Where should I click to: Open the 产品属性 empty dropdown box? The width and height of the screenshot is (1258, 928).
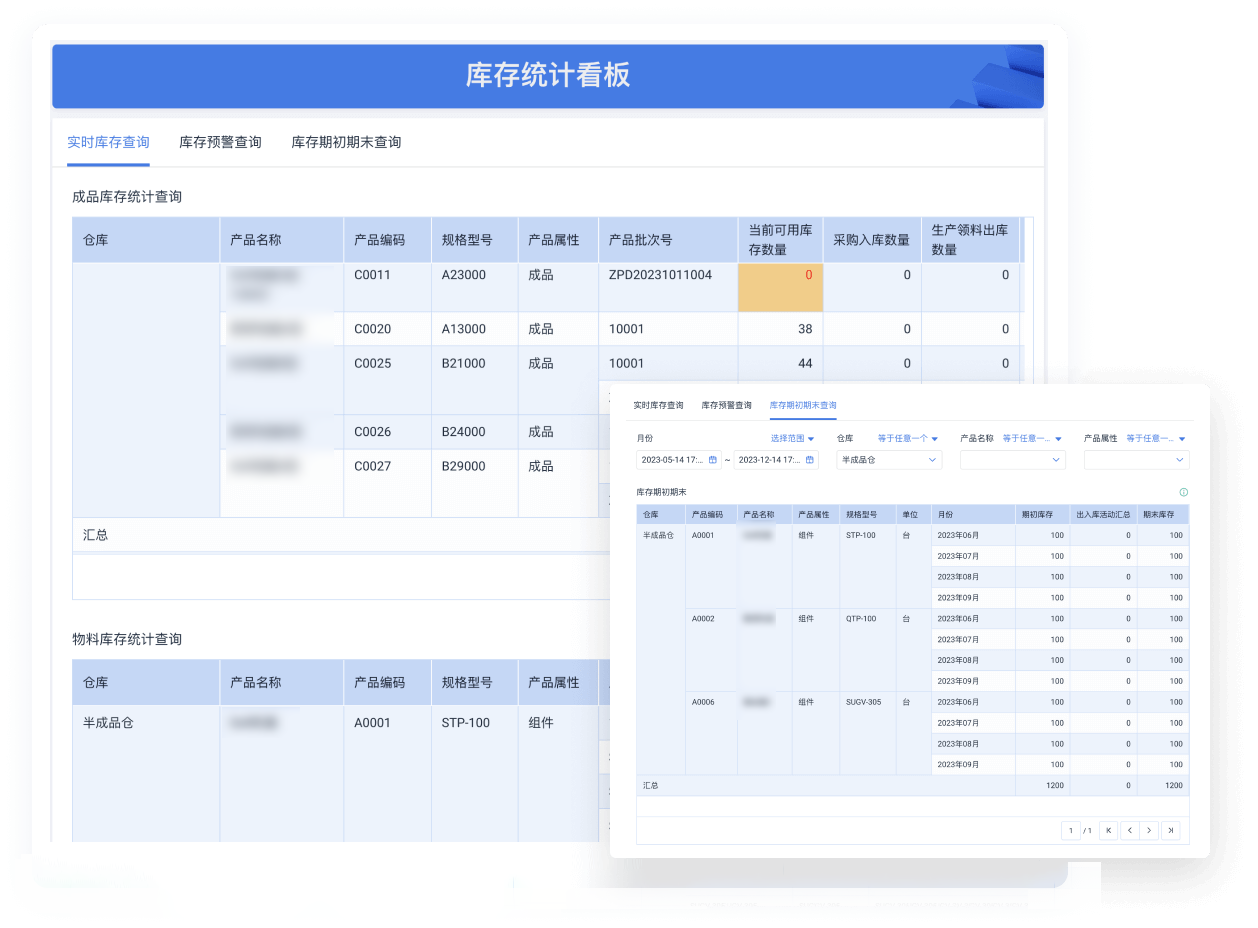click(x=1136, y=460)
